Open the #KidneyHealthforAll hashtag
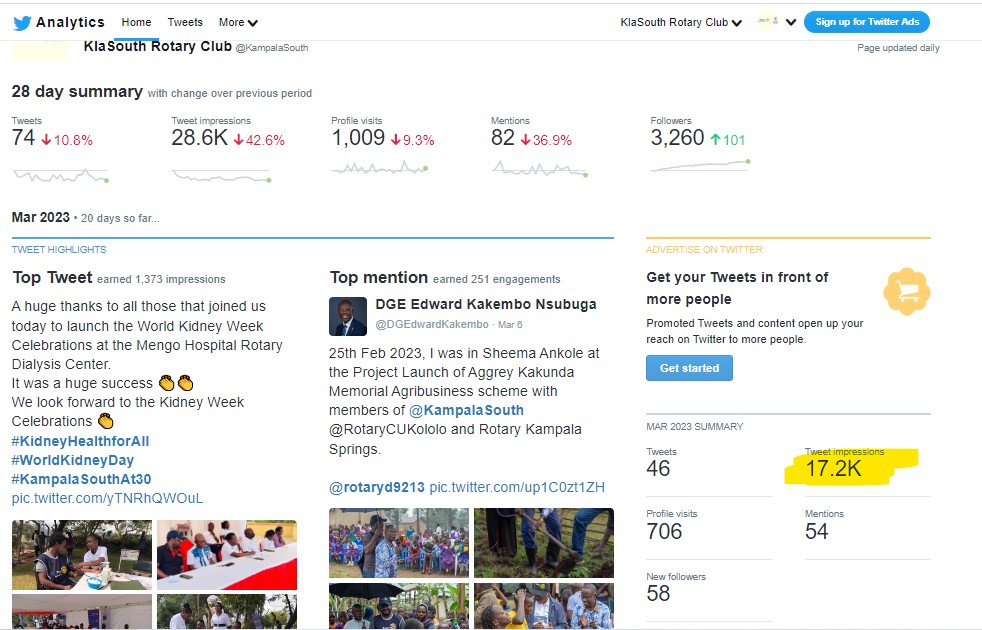 pyautogui.click(x=80, y=441)
